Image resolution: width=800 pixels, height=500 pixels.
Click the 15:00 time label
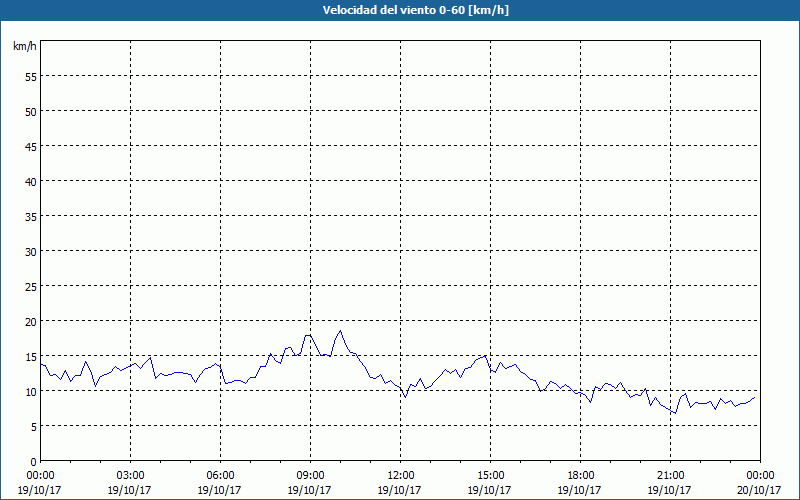click(490, 475)
